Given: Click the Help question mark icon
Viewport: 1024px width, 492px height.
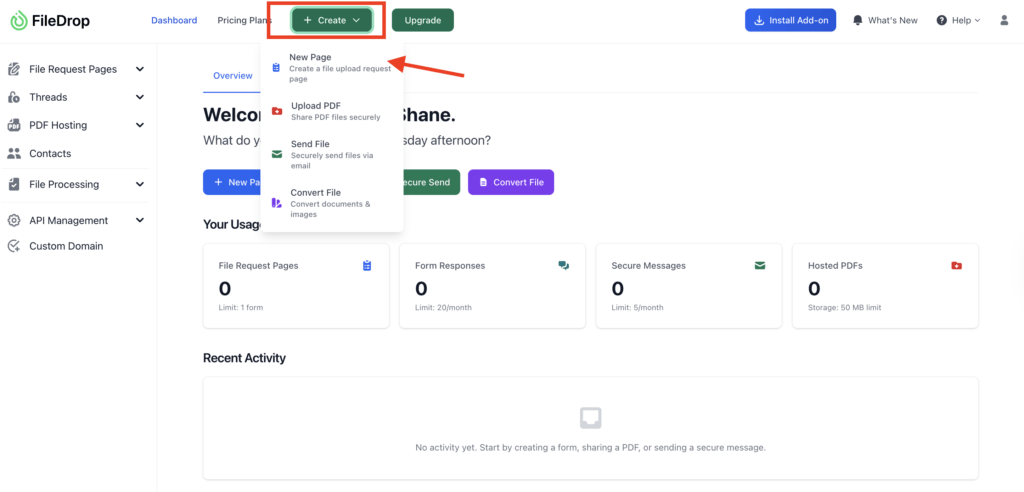Looking at the screenshot, I should click(x=941, y=20).
